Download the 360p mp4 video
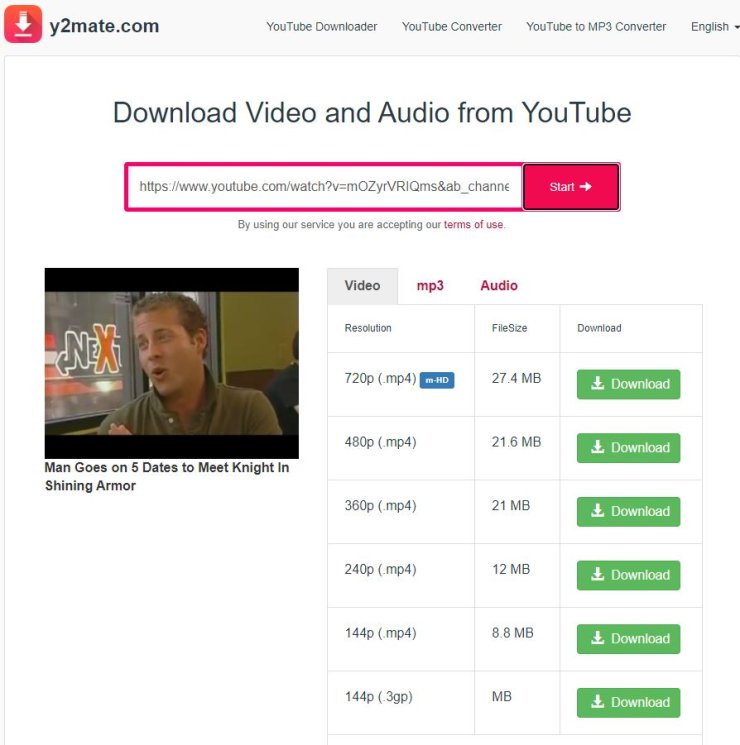Viewport: 740px width, 745px height. pyautogui.click(x=628, y=511)
